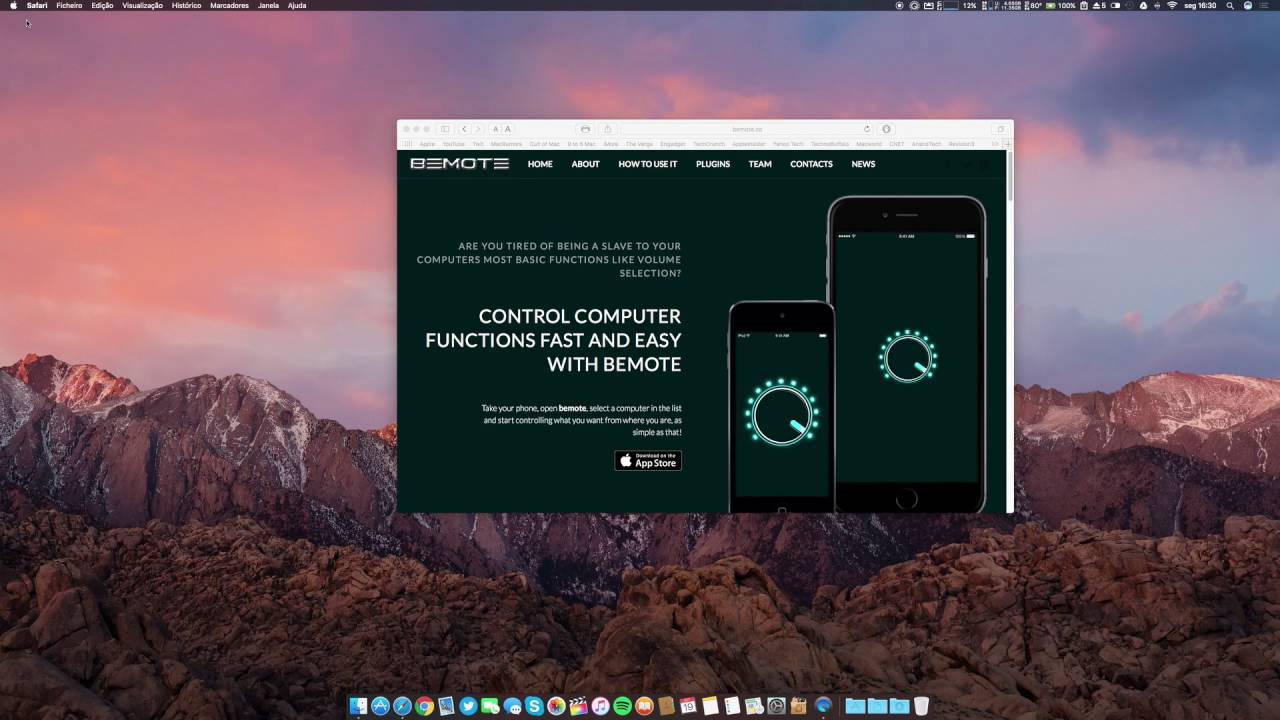Increase text size with large A button
This screenshot has height=720, width=1280.
508,129
